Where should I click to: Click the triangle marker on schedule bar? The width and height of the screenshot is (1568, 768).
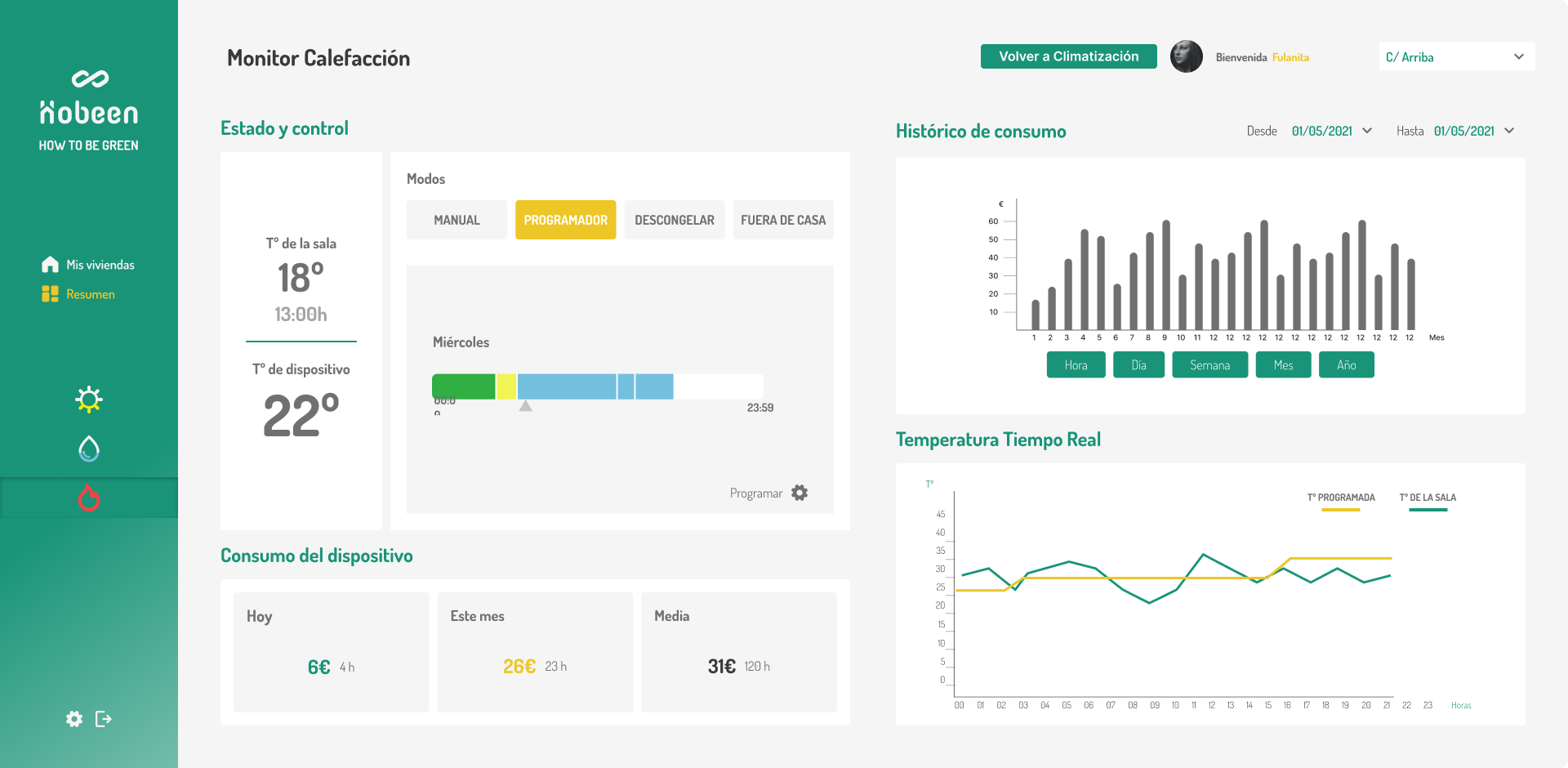pyautogui.click(x=526, y=406)
